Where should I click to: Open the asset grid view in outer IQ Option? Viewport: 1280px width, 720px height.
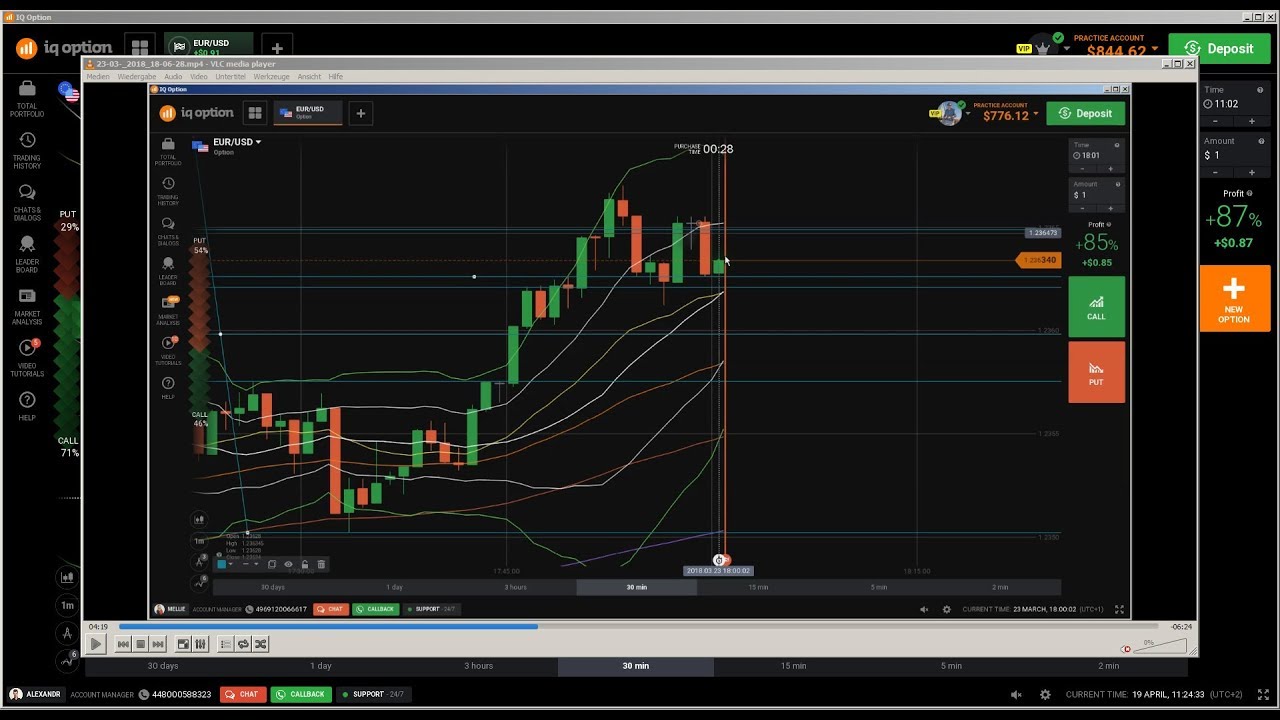[x=139, y=47]
